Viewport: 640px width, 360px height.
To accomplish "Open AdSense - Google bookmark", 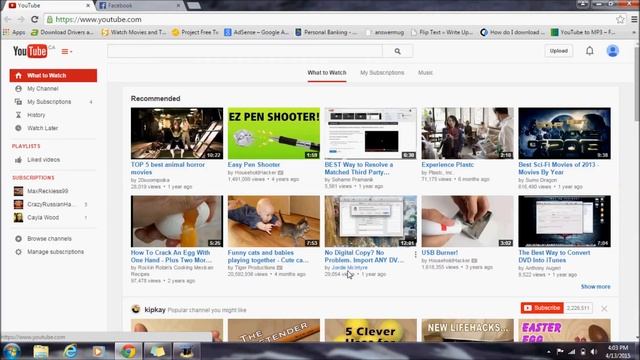I will [256, 32].
